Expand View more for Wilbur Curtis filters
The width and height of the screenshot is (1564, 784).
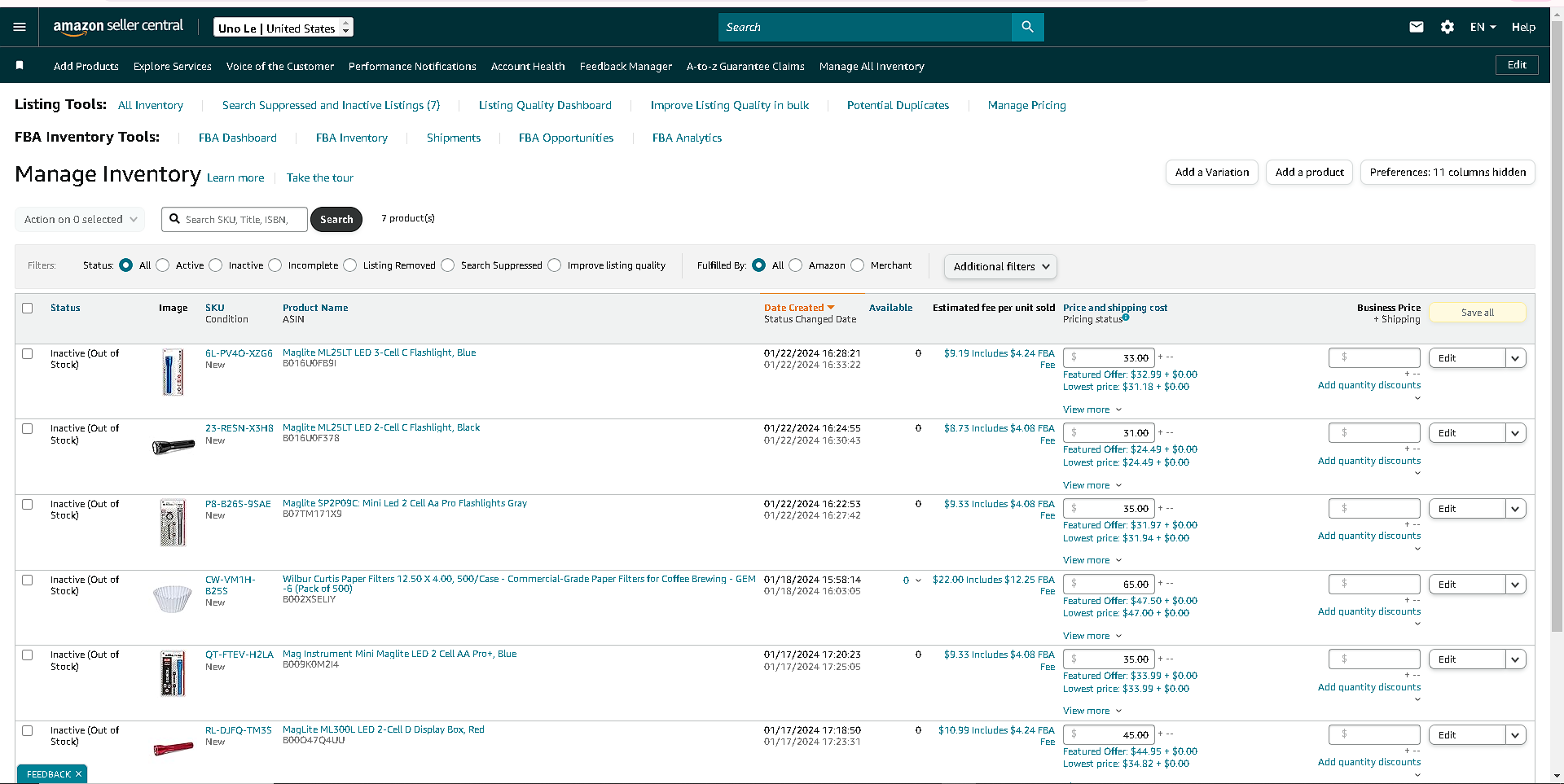(x=1092, y=636)
